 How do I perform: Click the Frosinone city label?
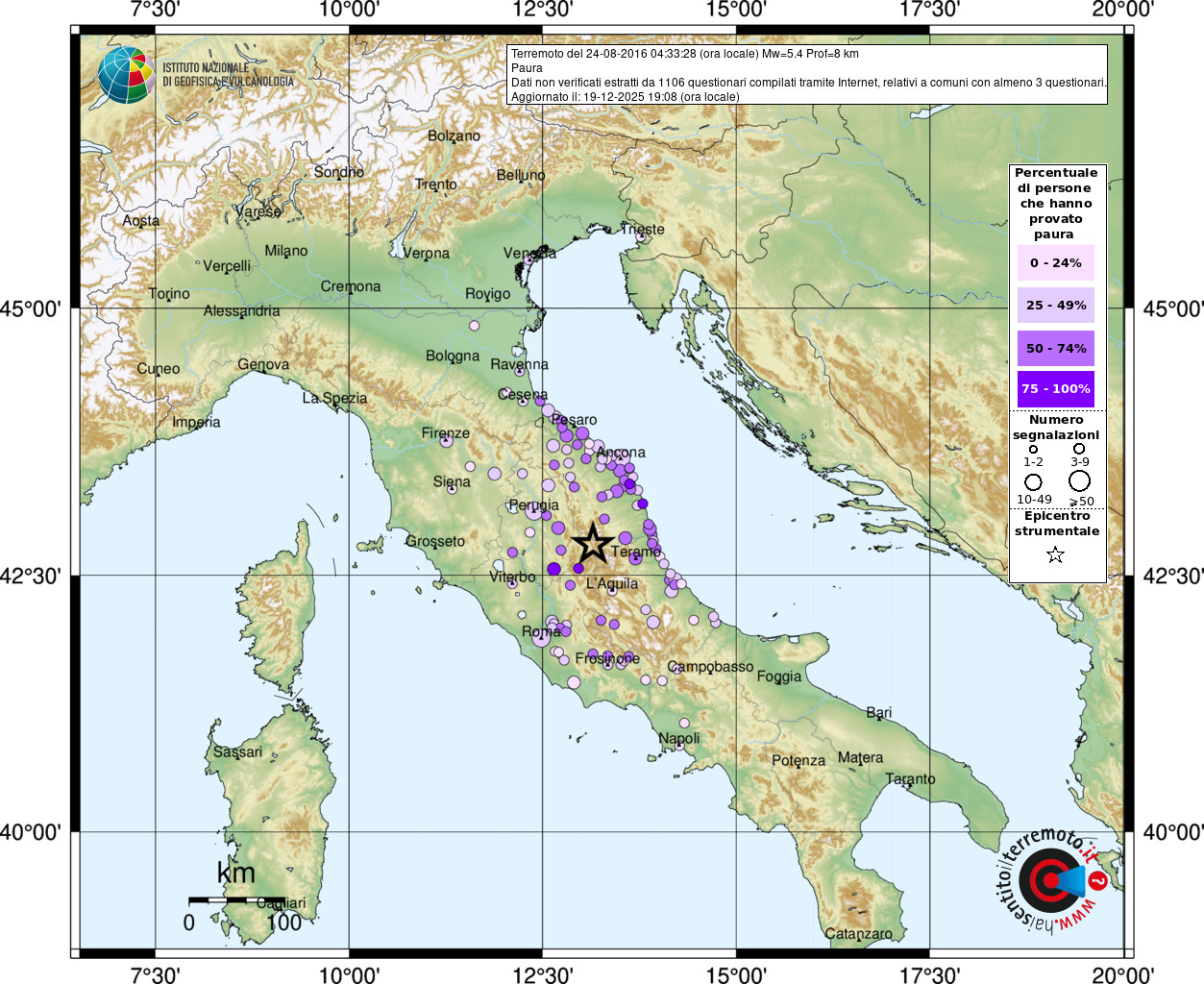coord(607,658)
